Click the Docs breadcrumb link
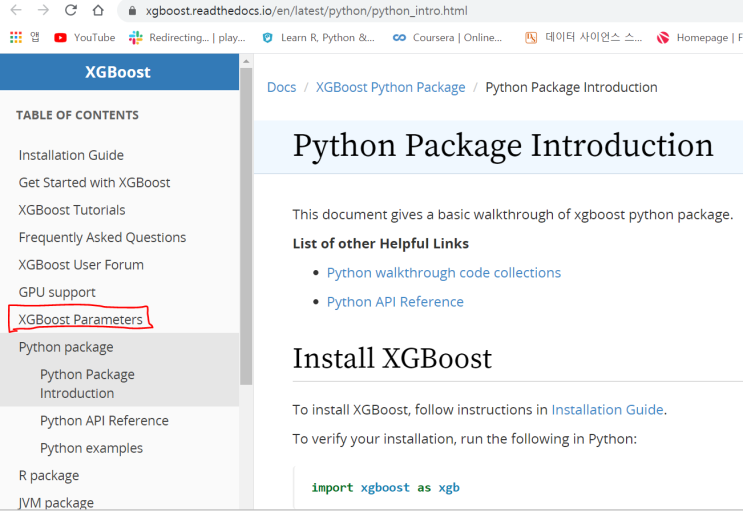The height and width of the screenshot is (511, 743). click(x=281, y=87)
